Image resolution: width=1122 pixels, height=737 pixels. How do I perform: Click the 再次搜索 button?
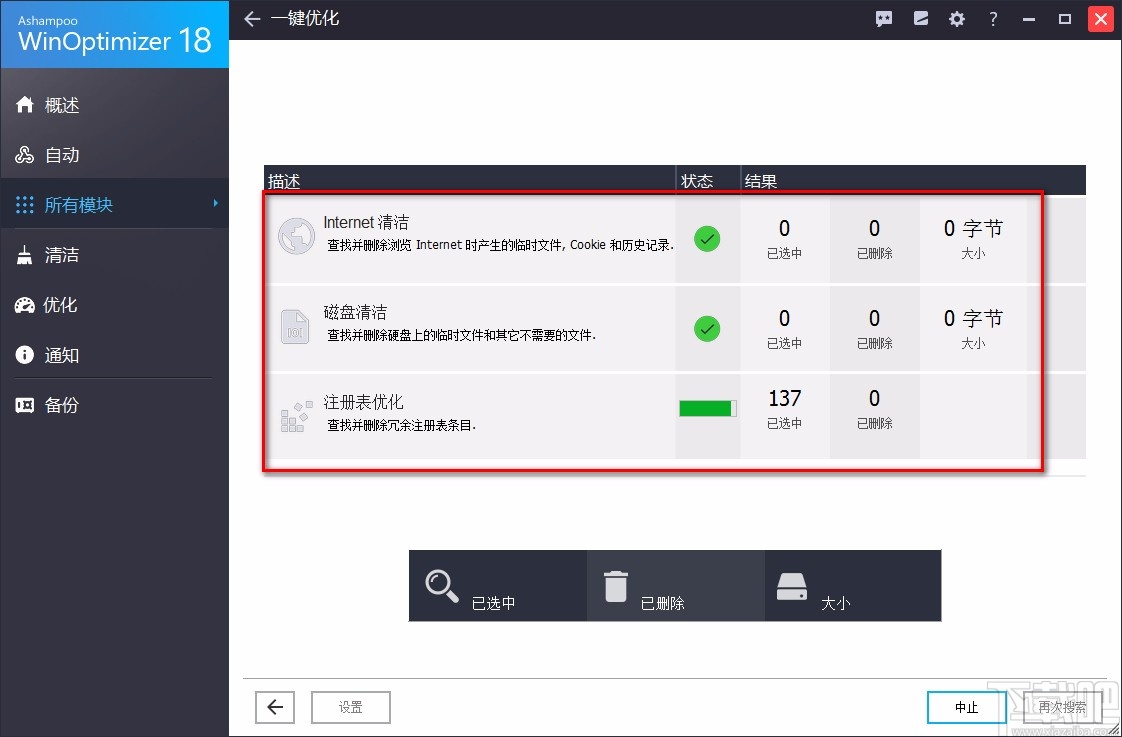(1062, 708)
